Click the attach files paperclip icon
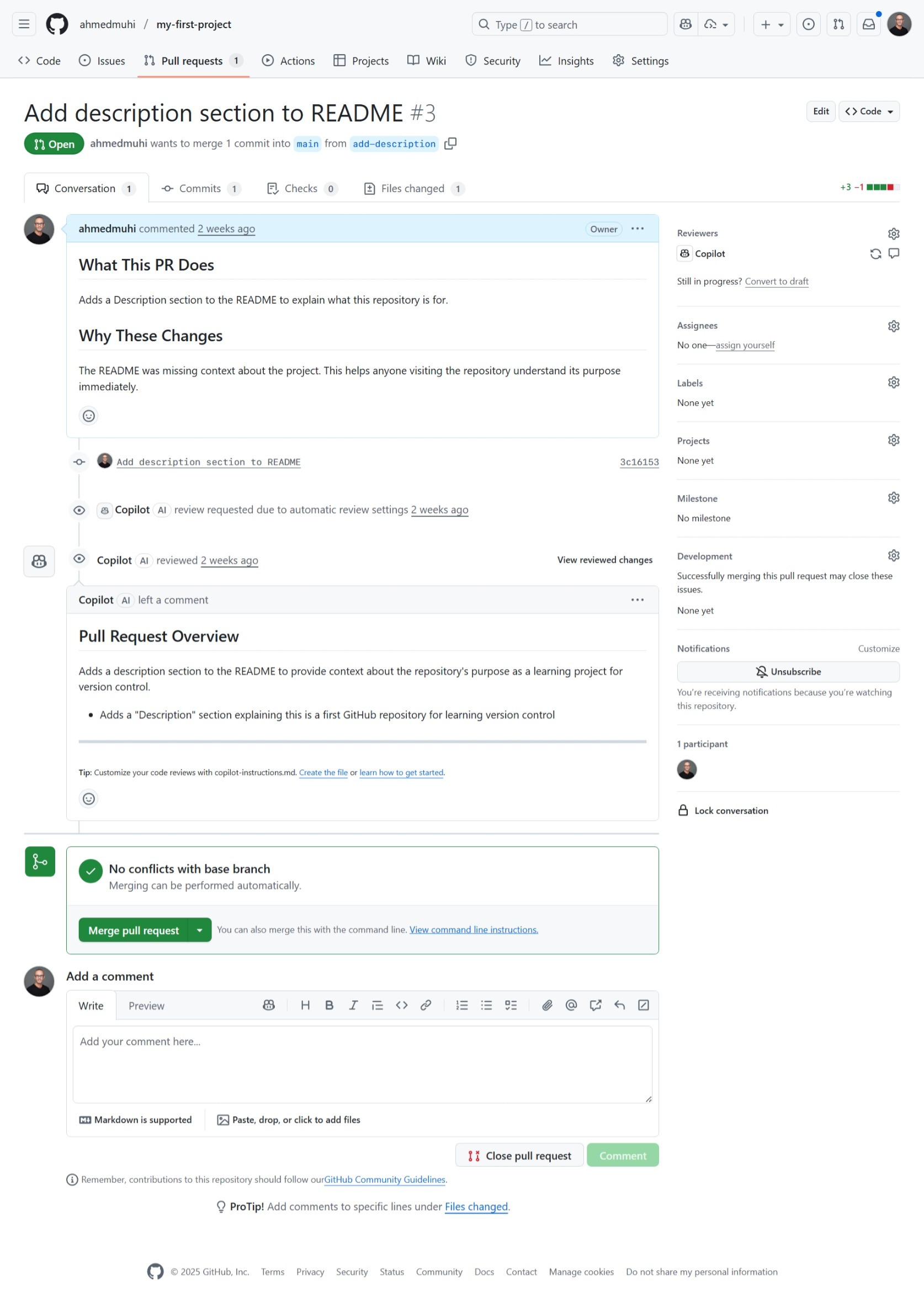This screenshot has width=924, height=1311. (x=546, y=1006)
